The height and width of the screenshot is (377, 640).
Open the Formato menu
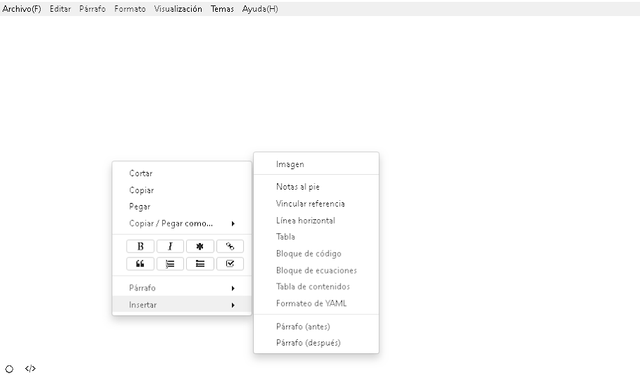(130, 9)
